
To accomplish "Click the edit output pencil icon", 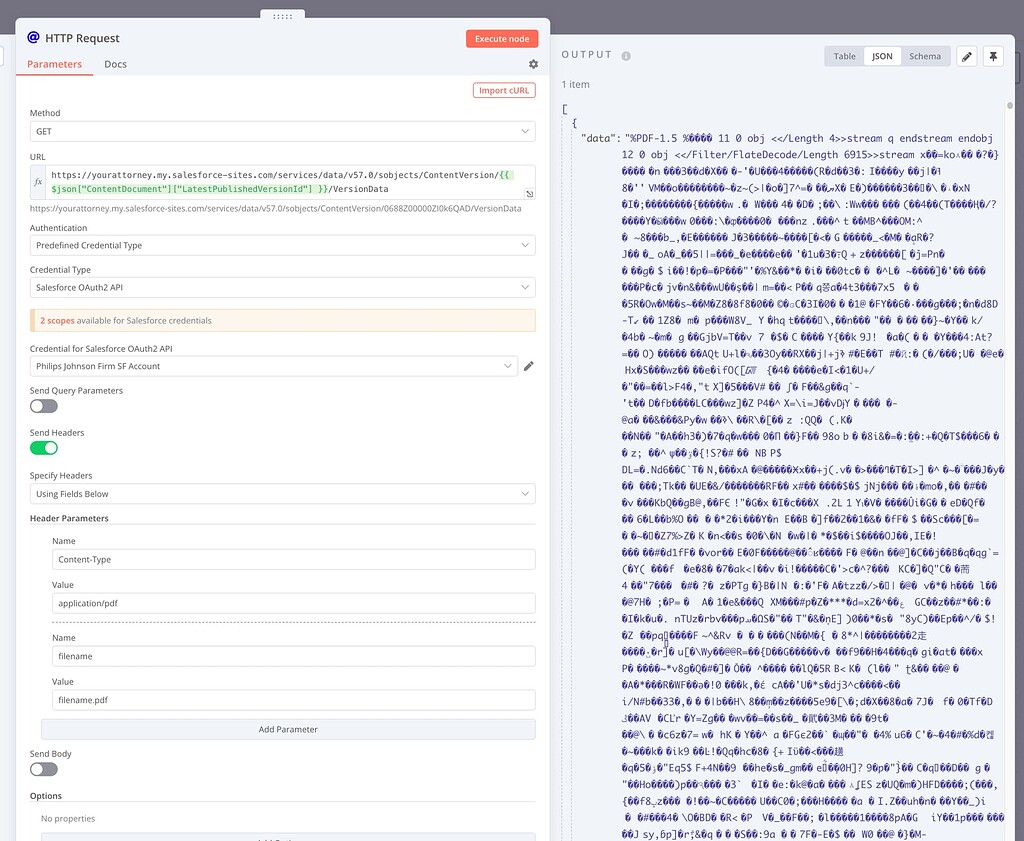I will point(965,56).
